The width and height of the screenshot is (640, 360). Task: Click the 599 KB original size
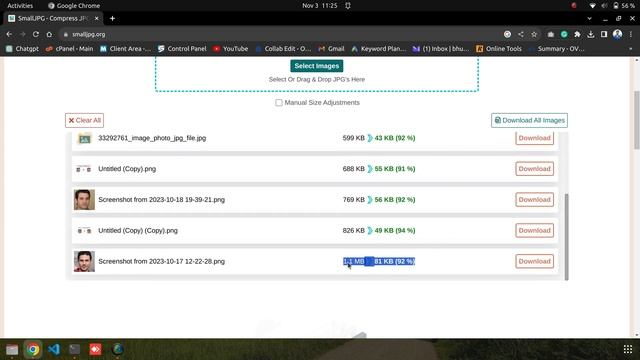pyautogui.click(x=353, y=138)
